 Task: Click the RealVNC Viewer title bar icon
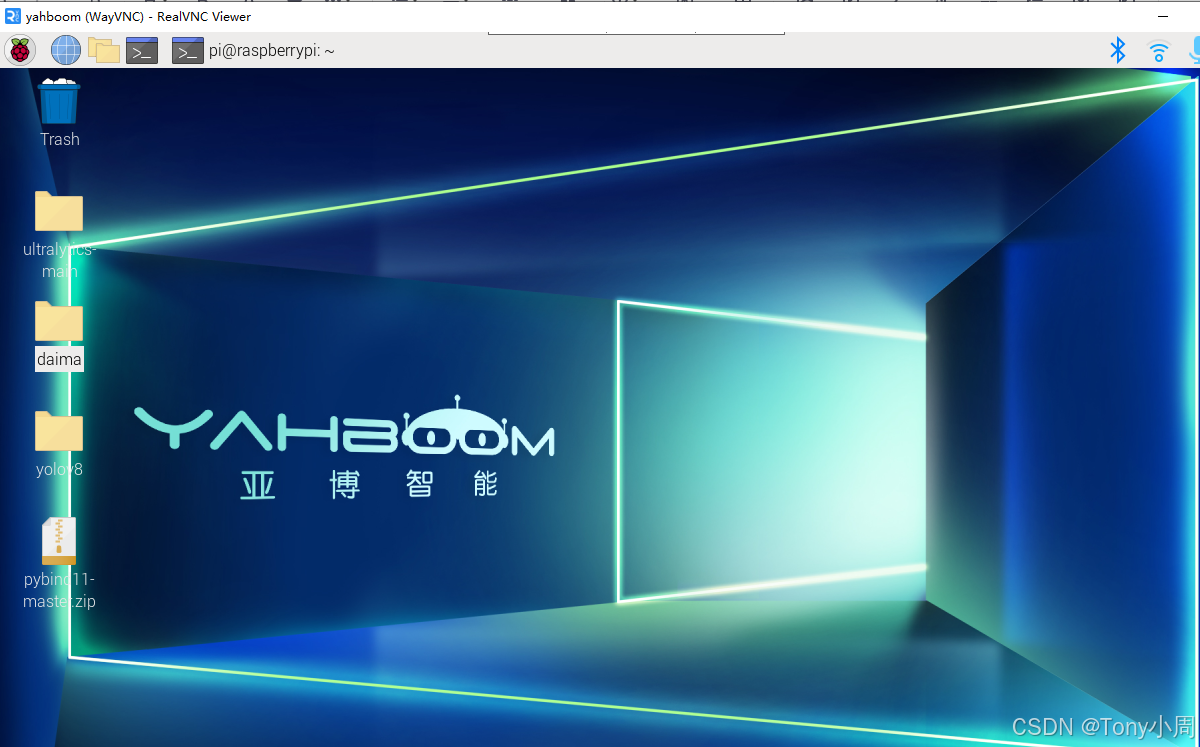tap(13, 16)
